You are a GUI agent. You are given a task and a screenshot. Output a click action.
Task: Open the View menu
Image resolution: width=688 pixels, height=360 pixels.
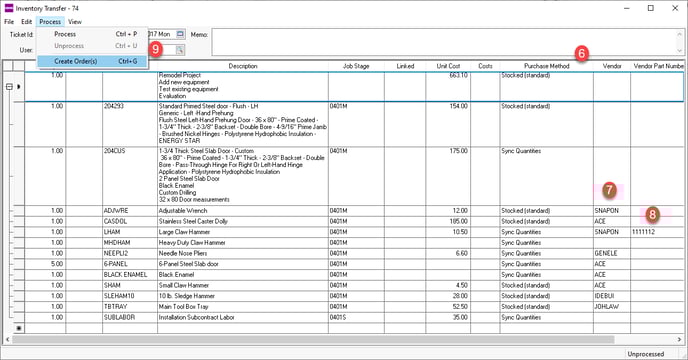tap(75, 22)
